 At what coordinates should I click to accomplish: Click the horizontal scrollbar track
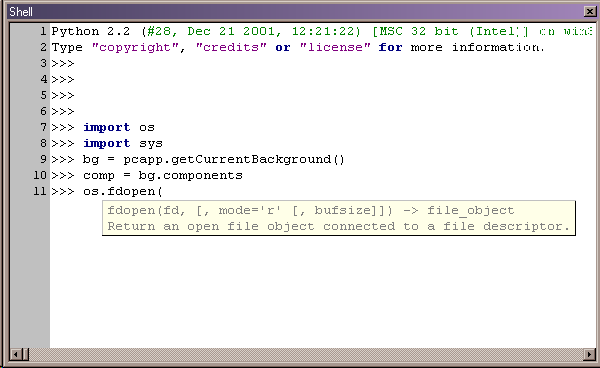click(306, 354)
